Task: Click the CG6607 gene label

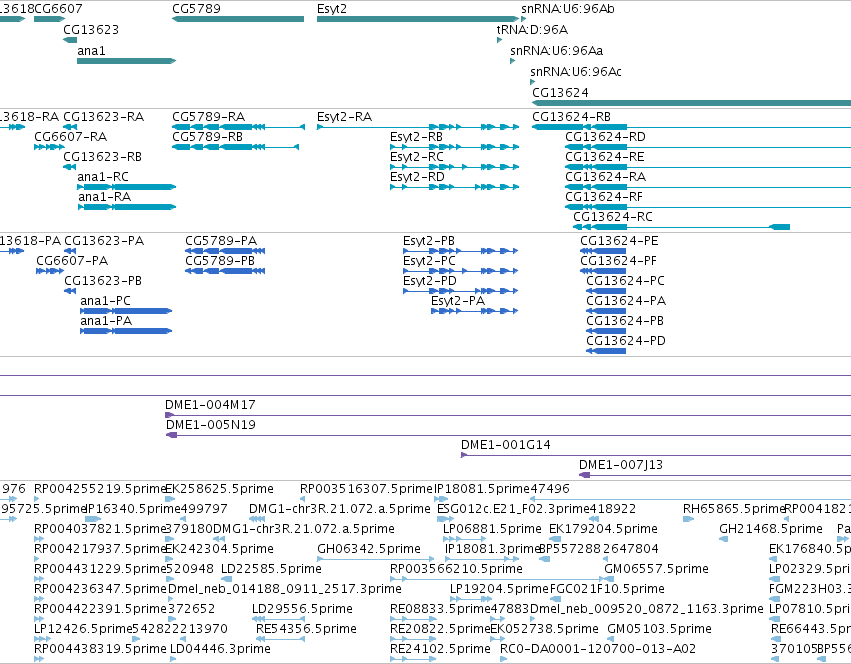Action: pos(58,9)
